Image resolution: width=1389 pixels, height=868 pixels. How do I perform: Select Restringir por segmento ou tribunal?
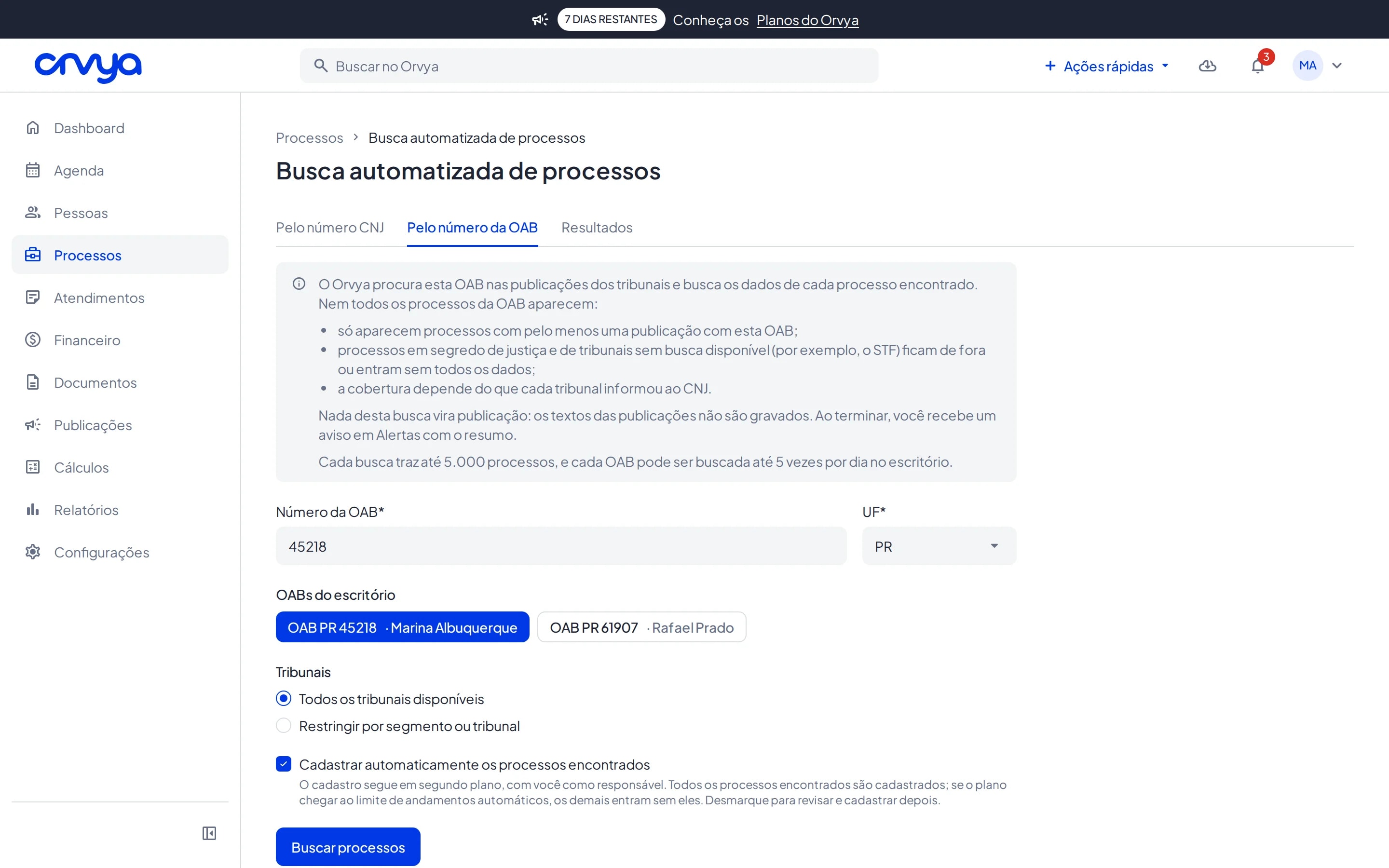point(284,726)
